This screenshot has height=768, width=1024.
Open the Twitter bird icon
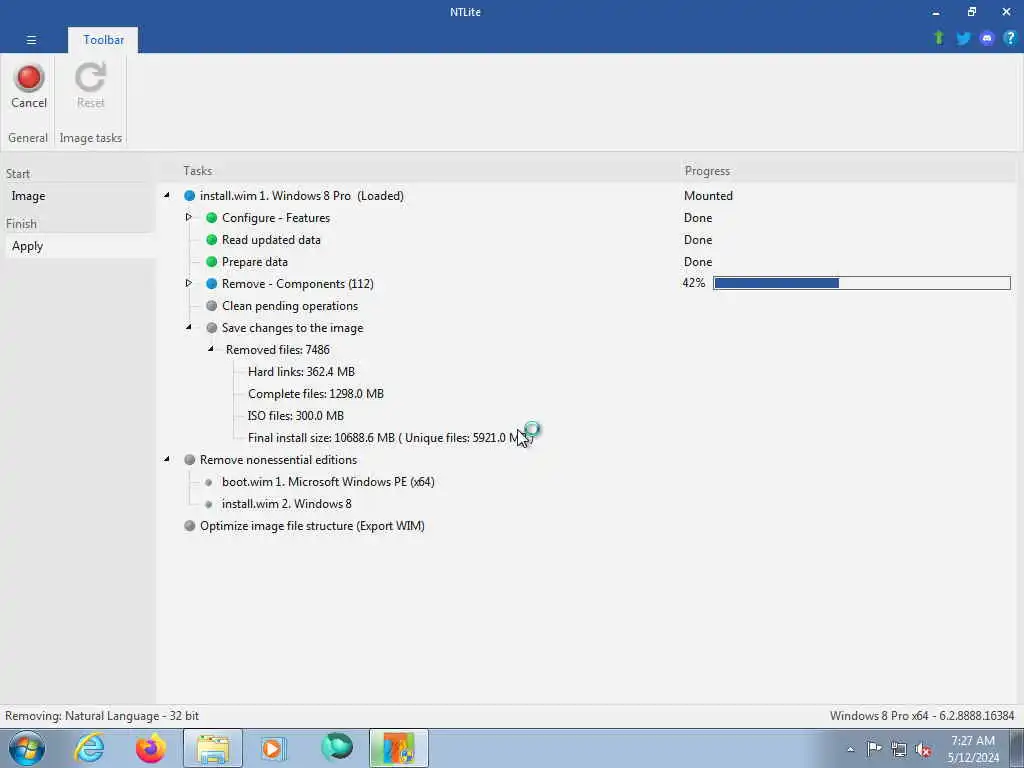[963, 39]
